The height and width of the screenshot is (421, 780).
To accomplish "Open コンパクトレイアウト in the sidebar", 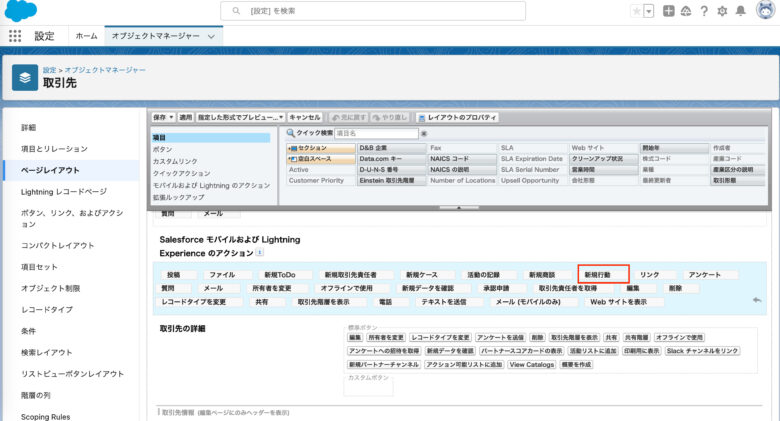I will click(58, 245).
